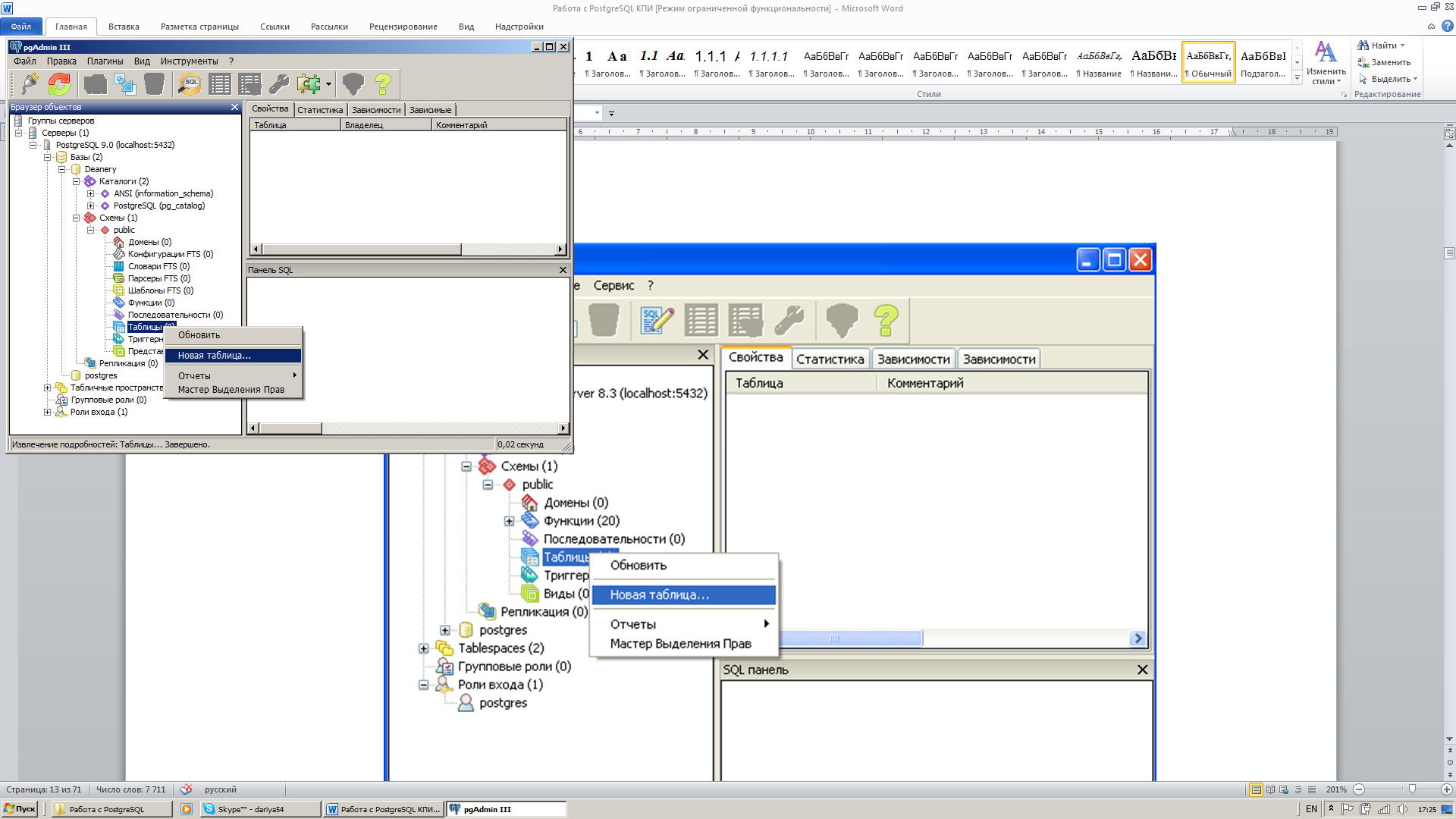The image size is (1456, 819).
Task: Click the Word vertical scrollbar down arrow
Action: coord(1449,739)
